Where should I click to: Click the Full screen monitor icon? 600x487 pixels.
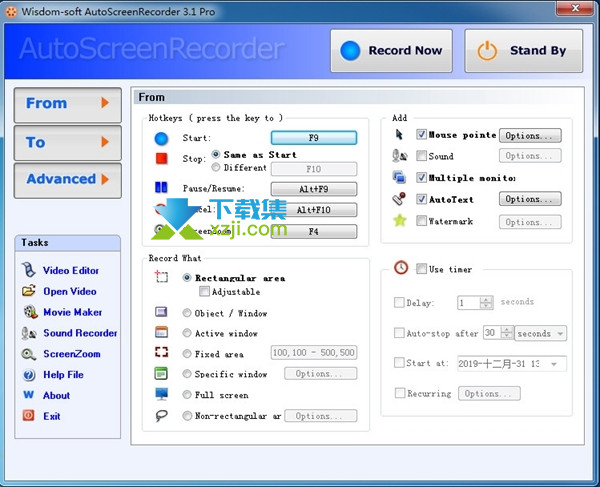pyautogui.click(x=161, y=394)
